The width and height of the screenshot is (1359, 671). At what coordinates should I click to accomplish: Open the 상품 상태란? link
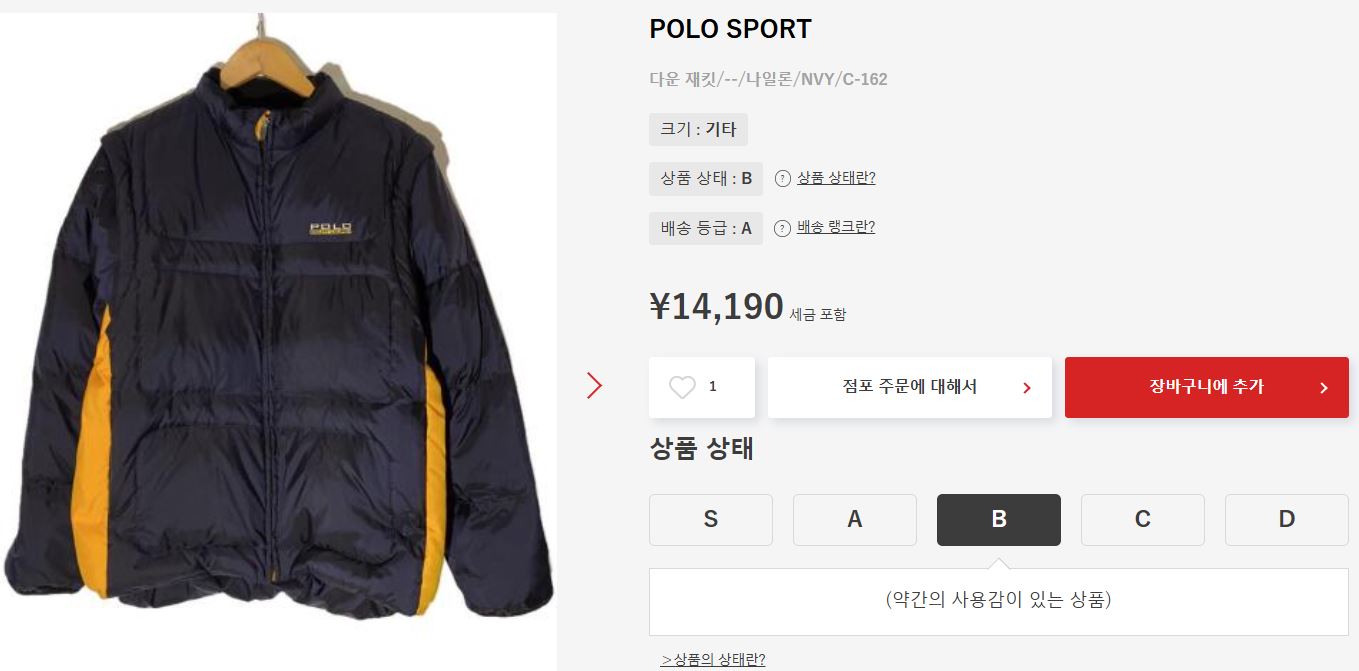pos(836,178)
